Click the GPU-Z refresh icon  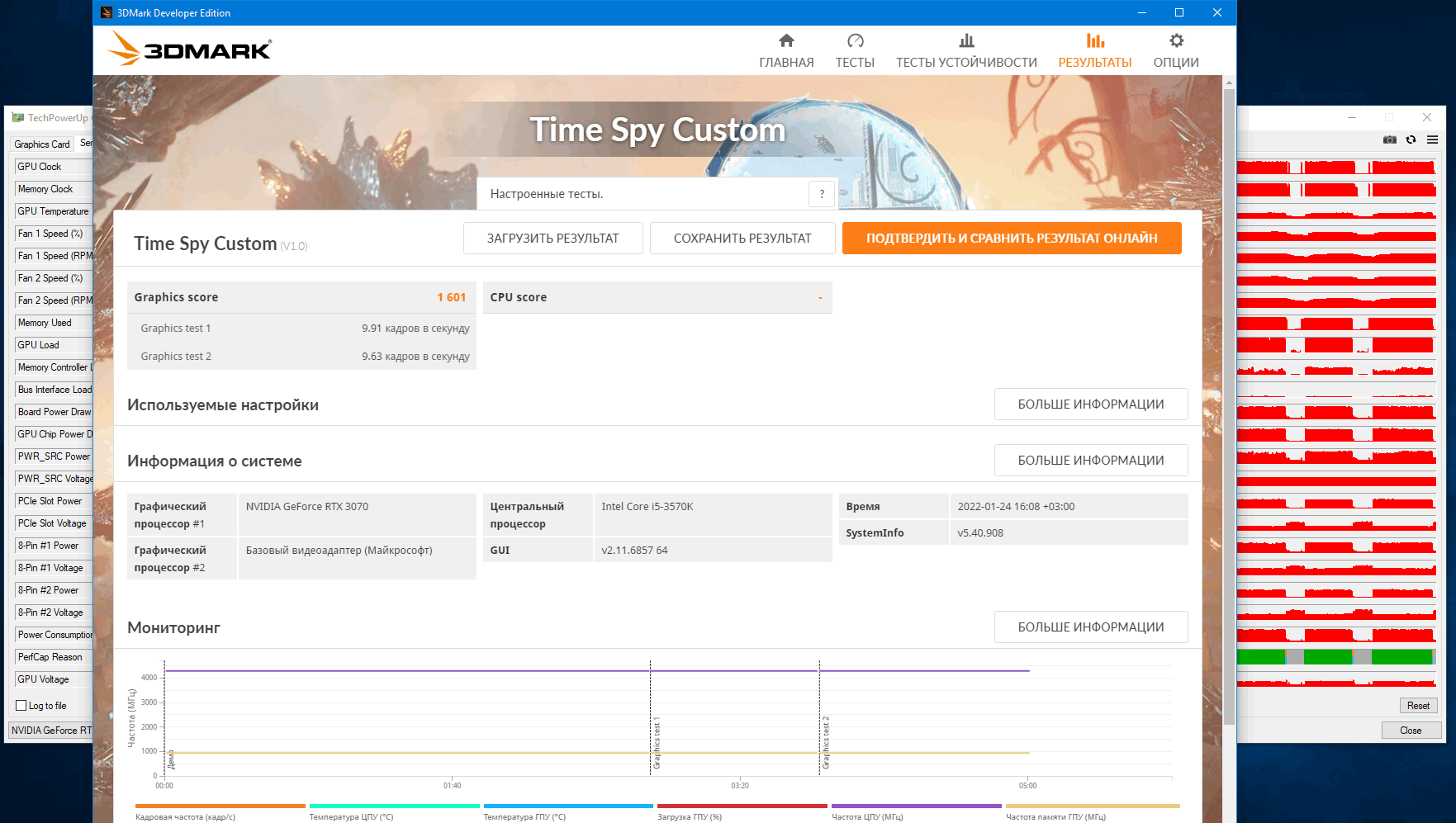[x=1411, y=140]
